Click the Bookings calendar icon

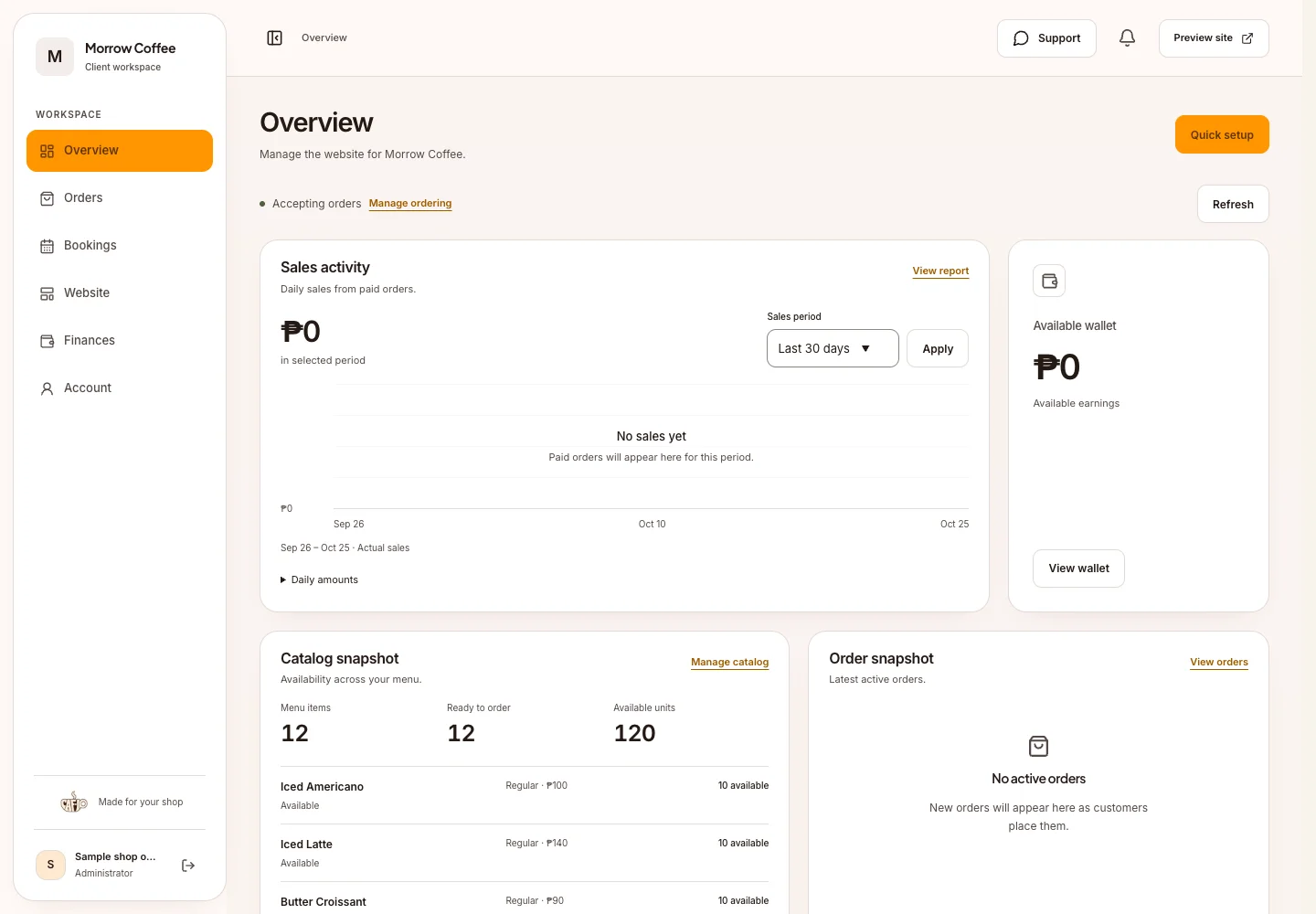click(47, 246)
